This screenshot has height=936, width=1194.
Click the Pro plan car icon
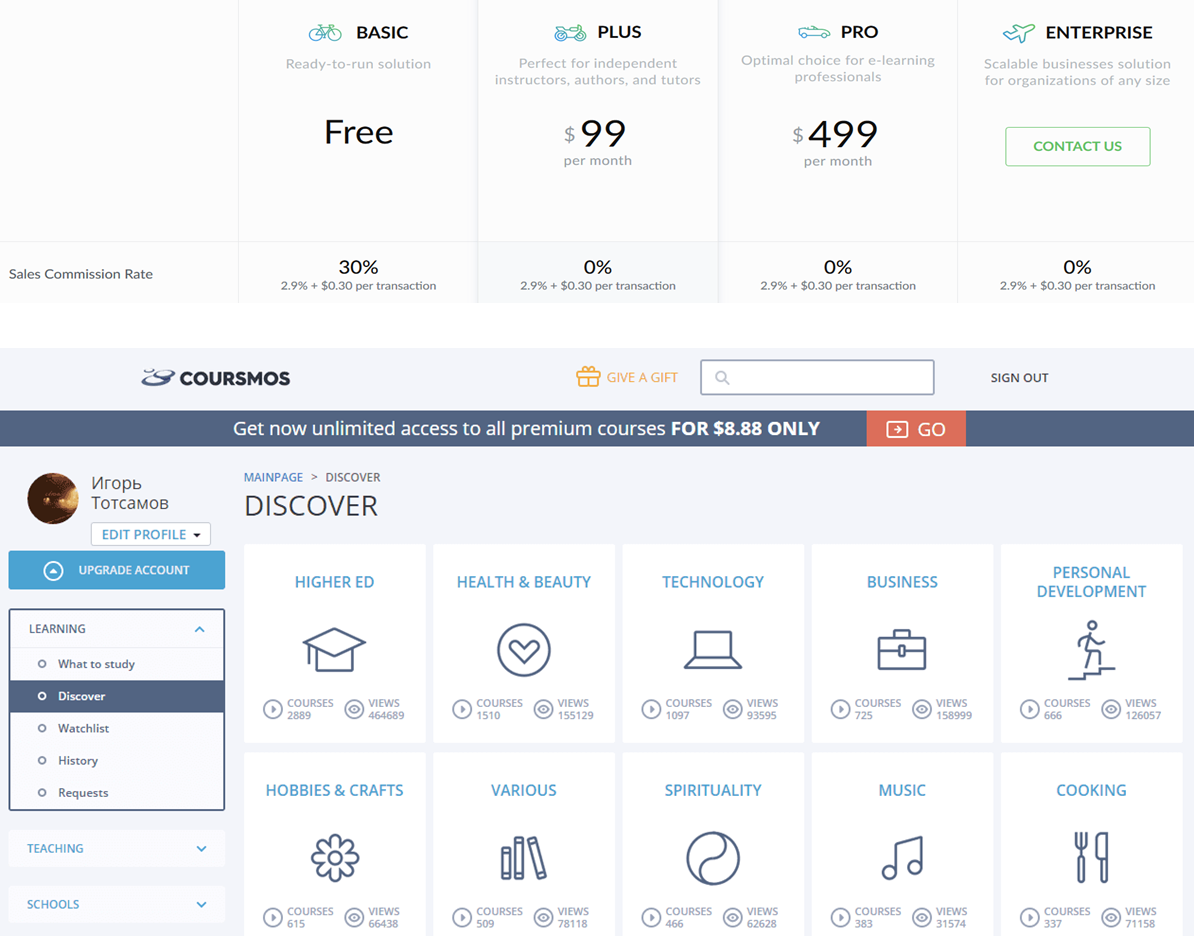pyautogui.click(x=813, y=32)
